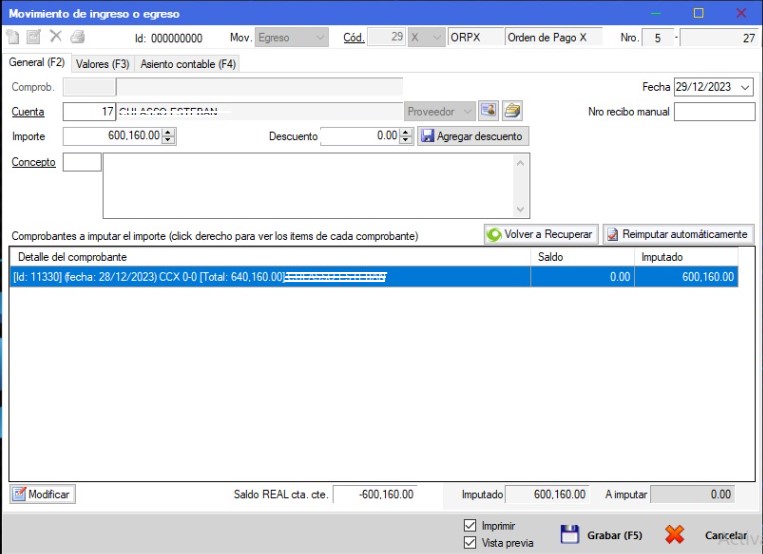Click the delete X toolbar icon
This screenshot has height=554, width=763.
(x=56, y=38)
